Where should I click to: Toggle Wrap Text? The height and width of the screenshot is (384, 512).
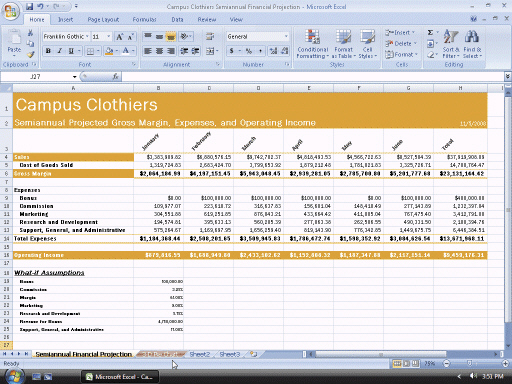[x=210, y=36]
